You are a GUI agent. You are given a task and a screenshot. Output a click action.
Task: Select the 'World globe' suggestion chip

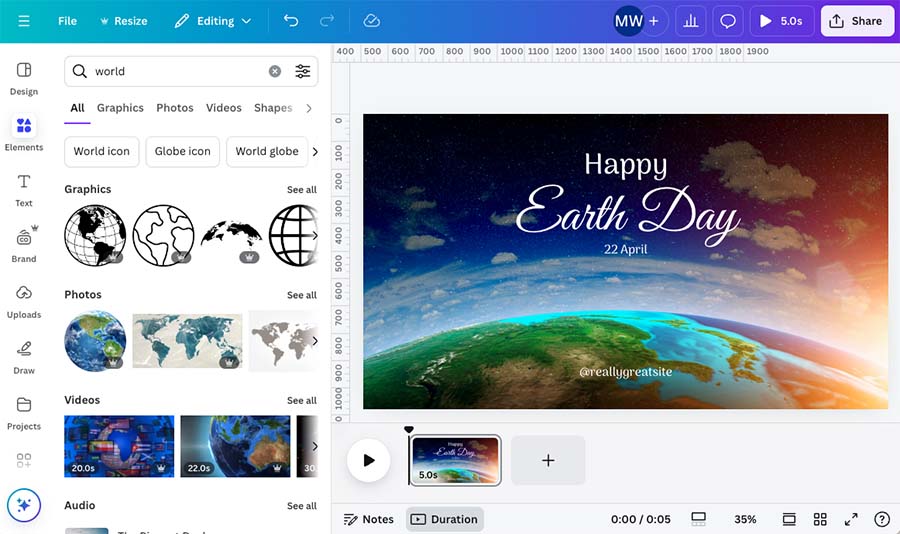[x=267, y=152]
